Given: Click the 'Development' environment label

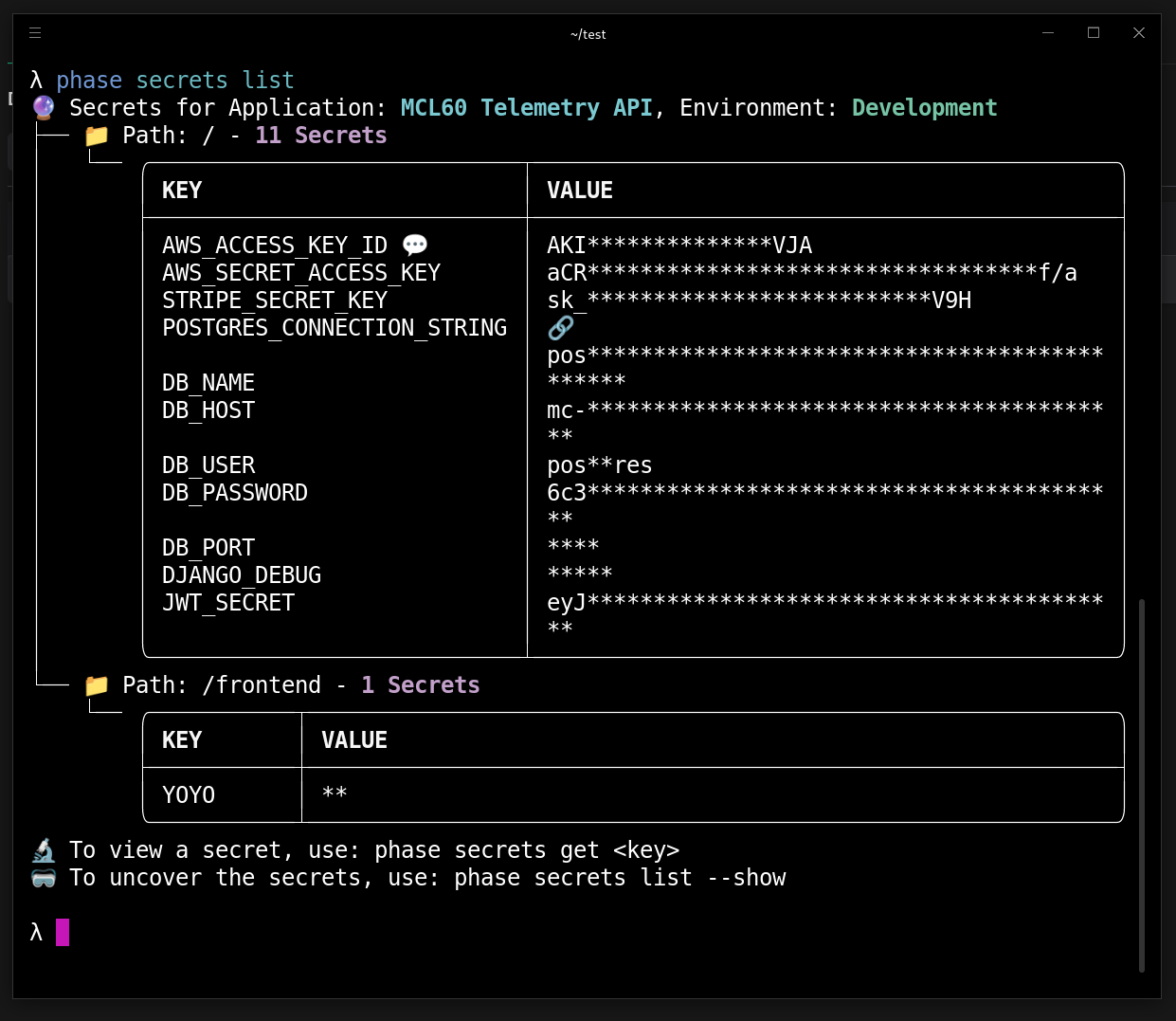Looking at the screenshot, I should 925,108.
